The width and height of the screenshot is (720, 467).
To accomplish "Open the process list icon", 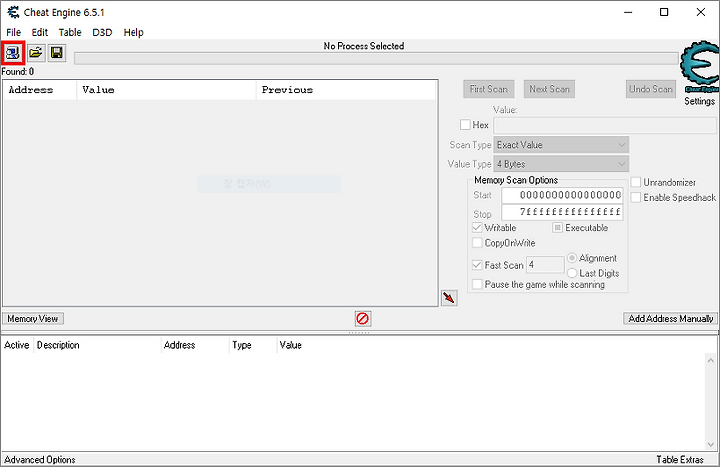I will [12, 53].
